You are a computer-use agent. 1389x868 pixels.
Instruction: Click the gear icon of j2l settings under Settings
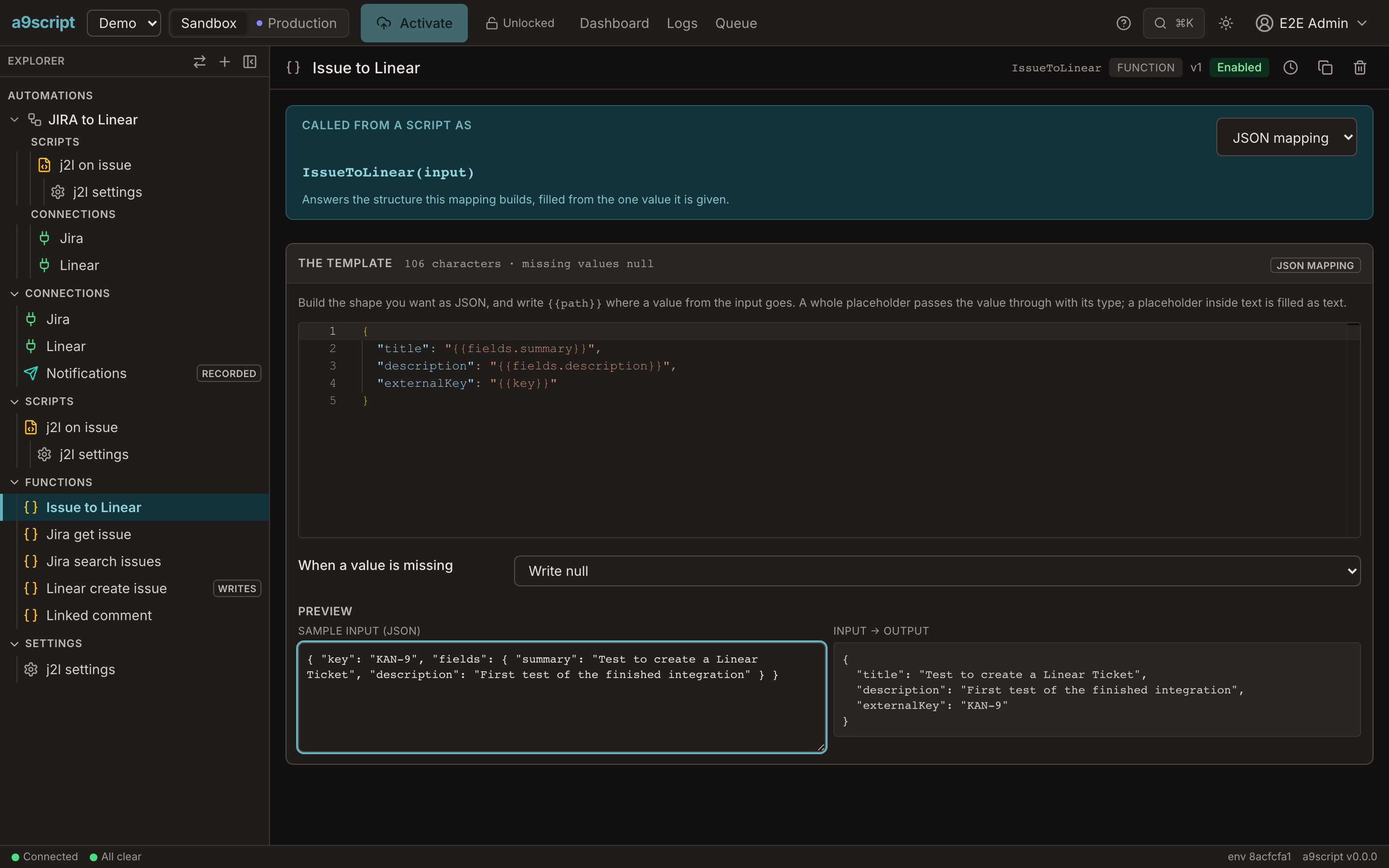[x=31, y=669]
